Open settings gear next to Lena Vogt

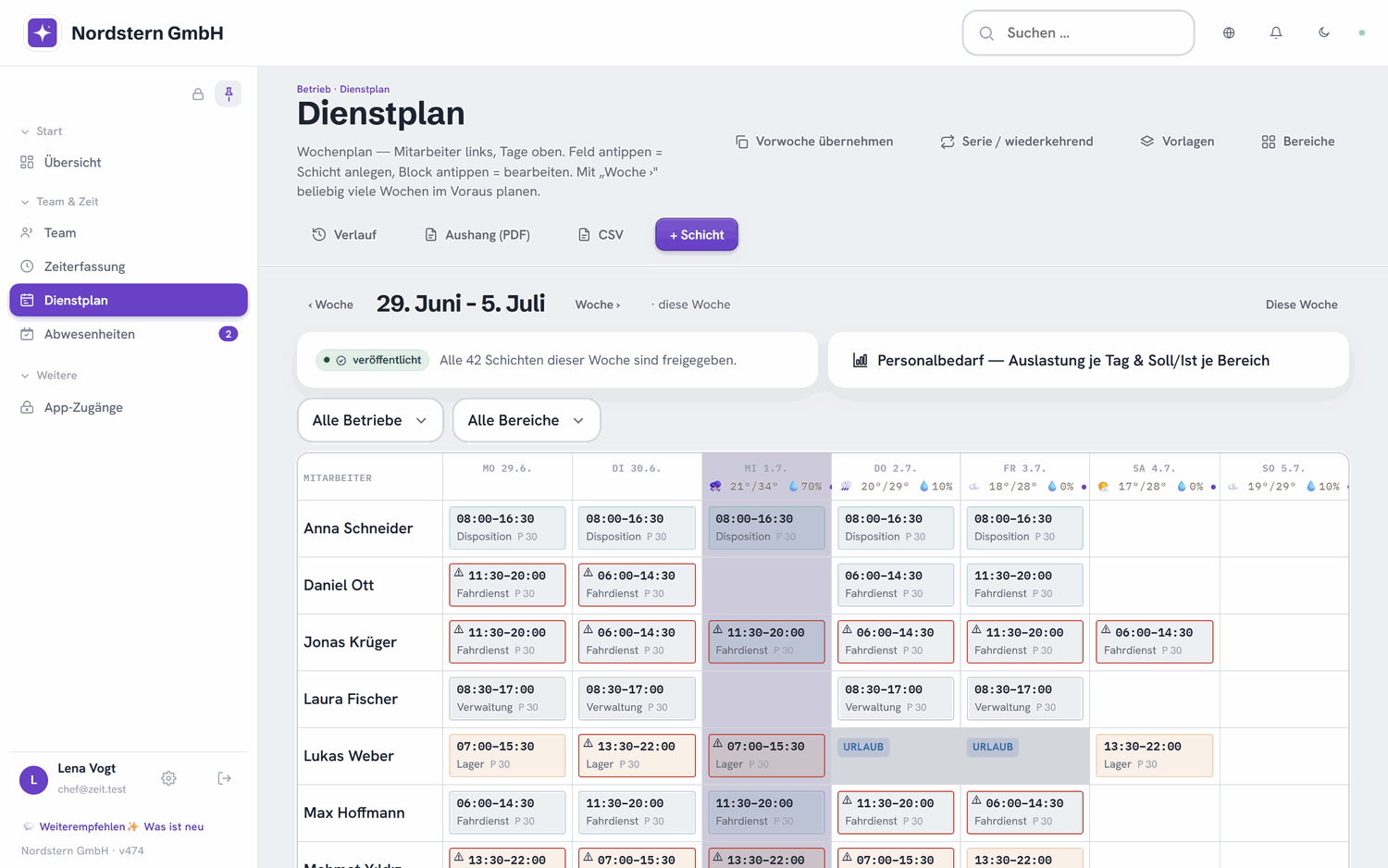coord(168,778)
